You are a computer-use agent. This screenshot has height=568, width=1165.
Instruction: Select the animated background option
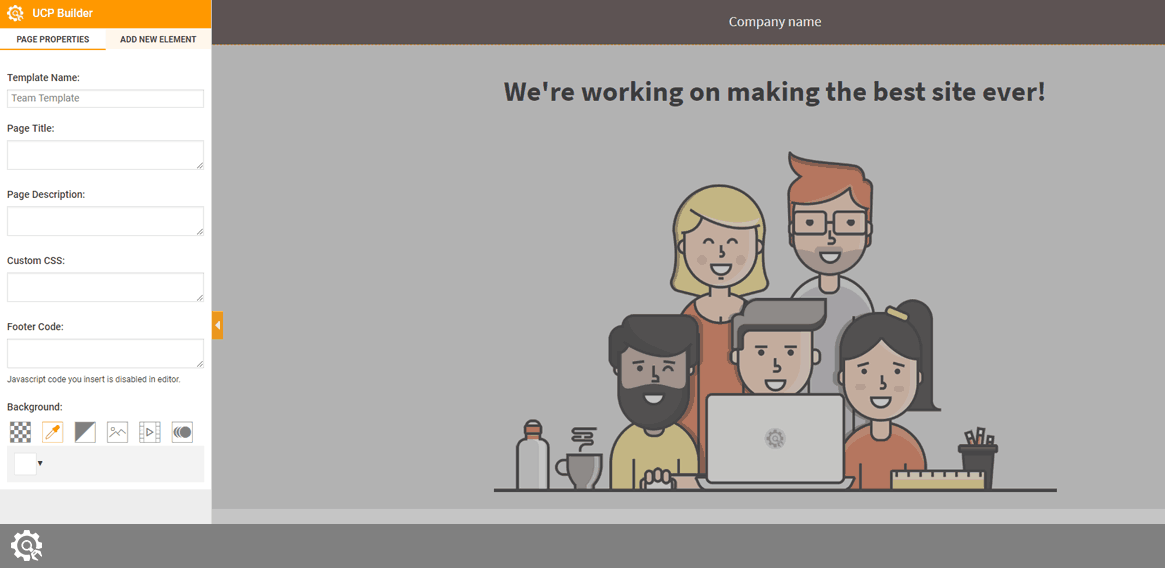[182, 432]
